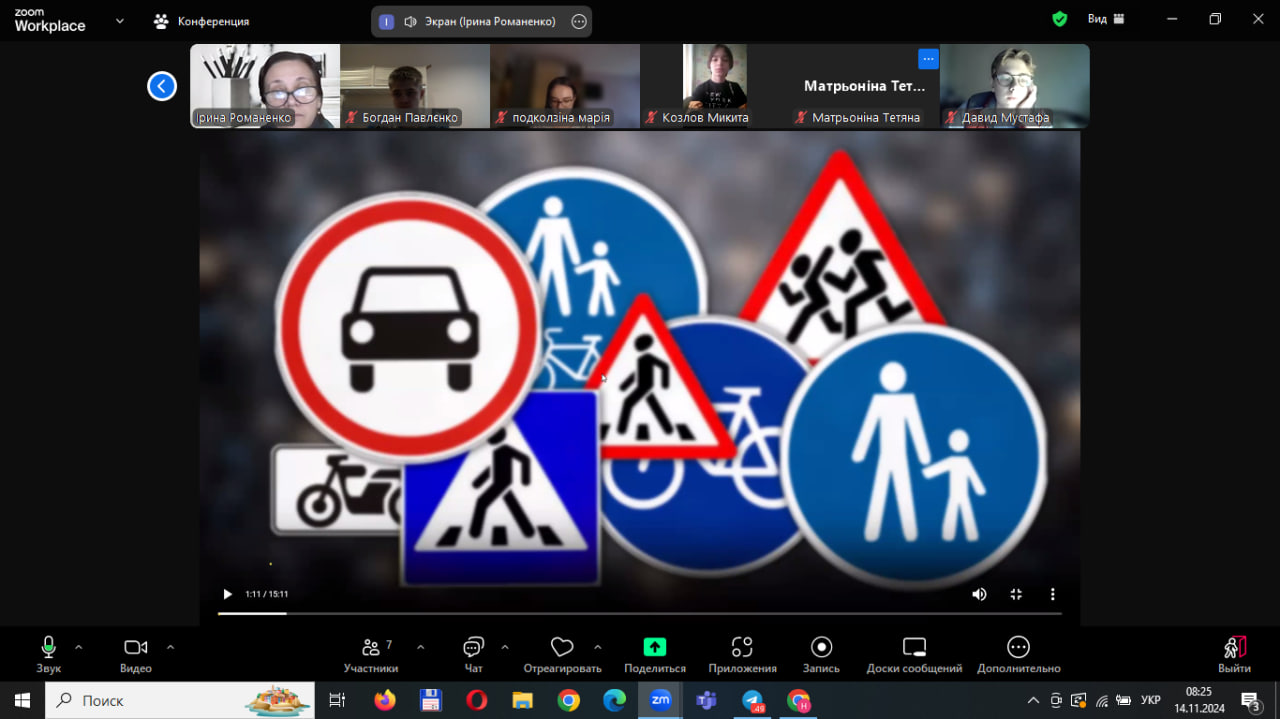Image resolution: width=1280 pixels, height=719 pixels.
Task: Leave the meeting via Выйти
Action: click(x=1234, y=653)
